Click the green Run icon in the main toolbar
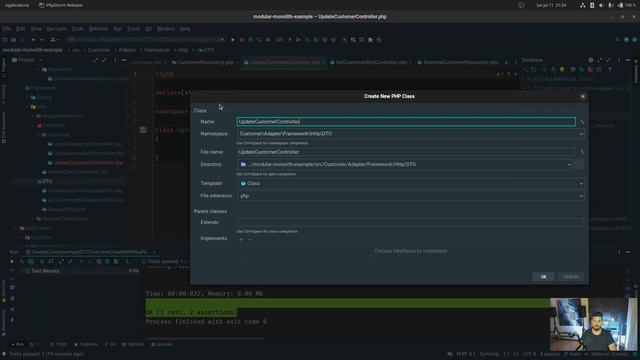Image resolution: width=640 pixels, height=360 pixels. 233,40
